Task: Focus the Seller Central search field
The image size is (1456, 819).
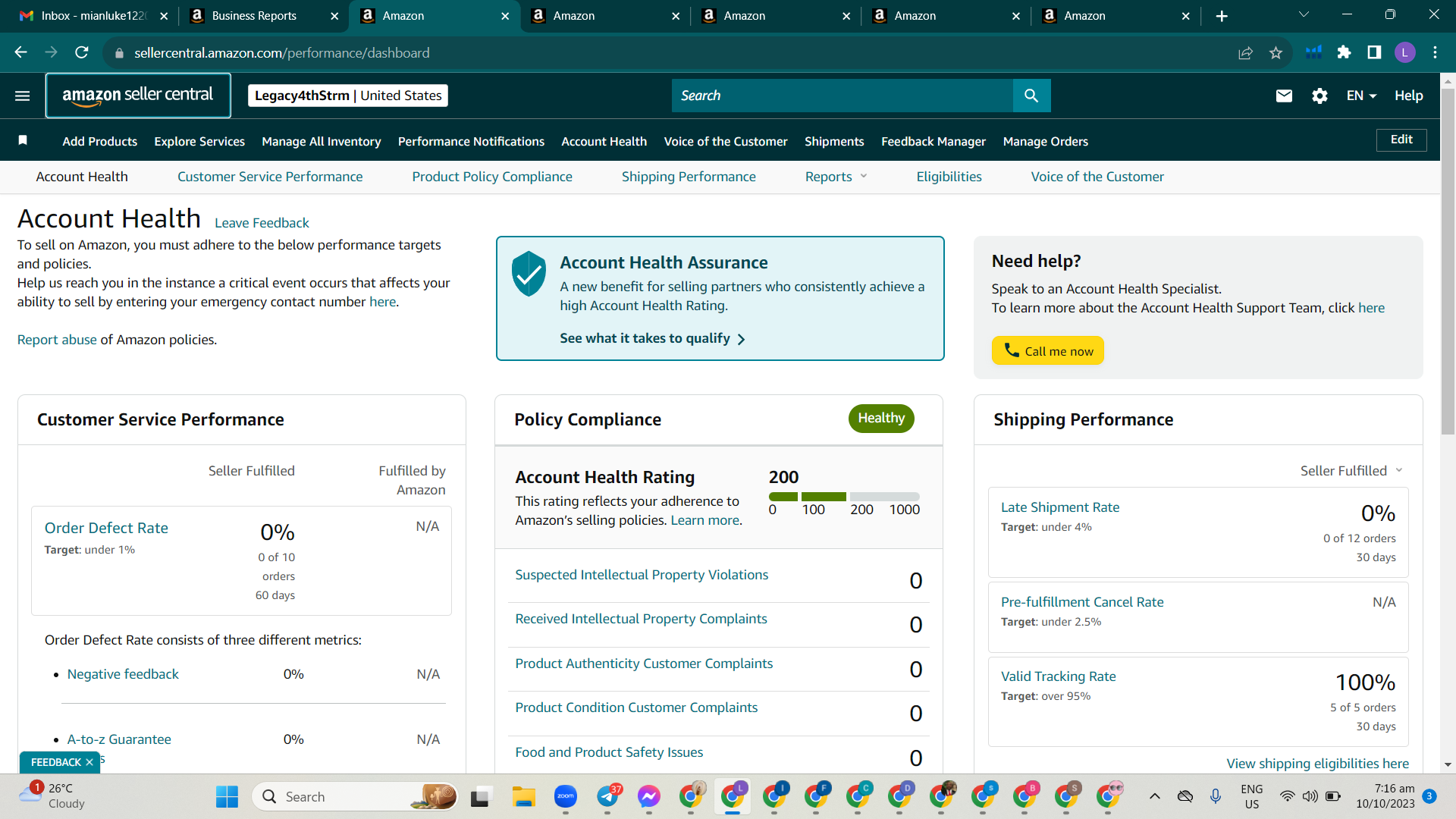Action: click(843, 96)
